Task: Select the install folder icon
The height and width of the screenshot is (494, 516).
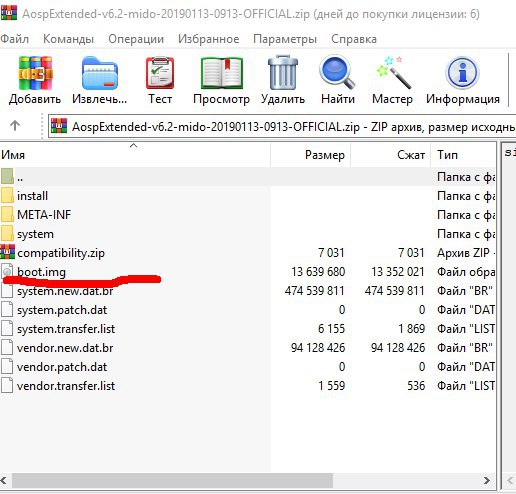Action: [x=7, y=195]
